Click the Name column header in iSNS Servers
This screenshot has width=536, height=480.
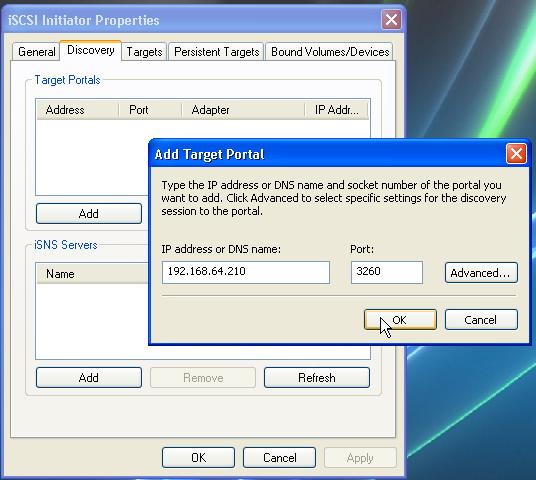[x=92, y=274]
